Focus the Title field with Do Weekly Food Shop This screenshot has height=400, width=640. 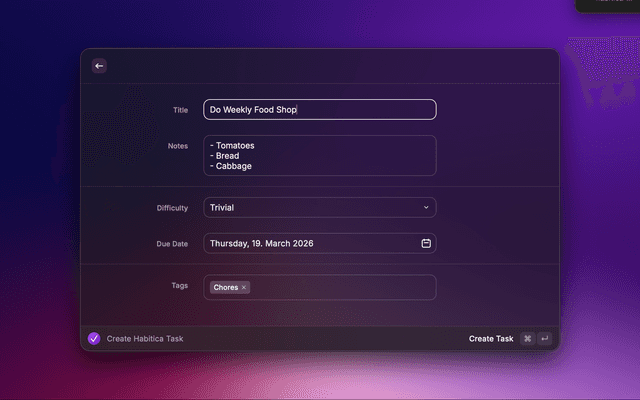(320, 110)
